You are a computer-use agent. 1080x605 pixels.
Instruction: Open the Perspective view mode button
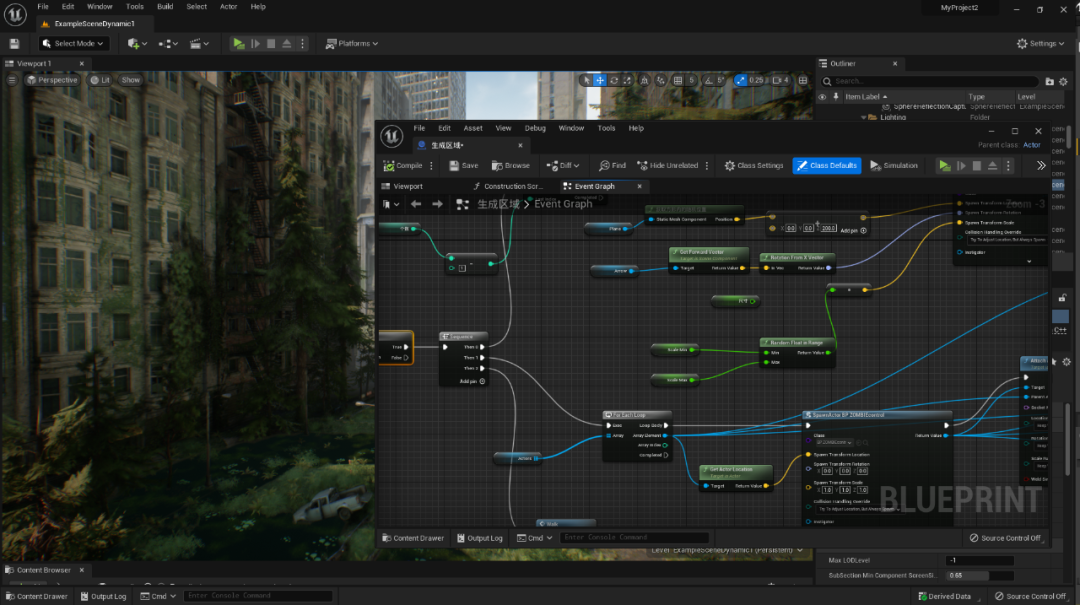52,80
